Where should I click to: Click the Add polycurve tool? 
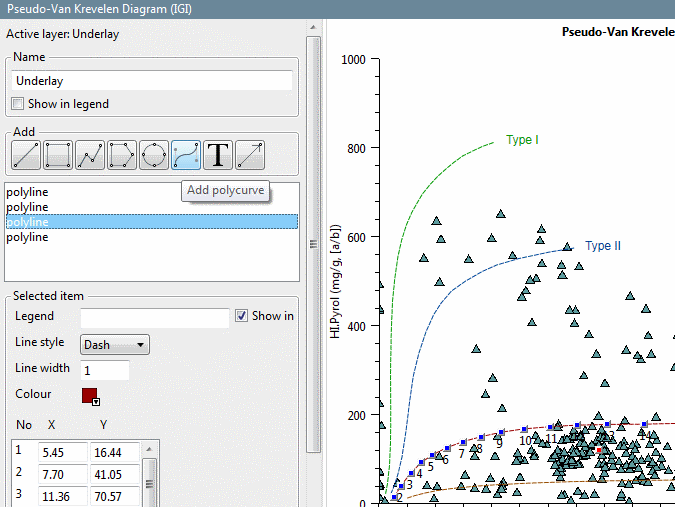tap(186, 155)
